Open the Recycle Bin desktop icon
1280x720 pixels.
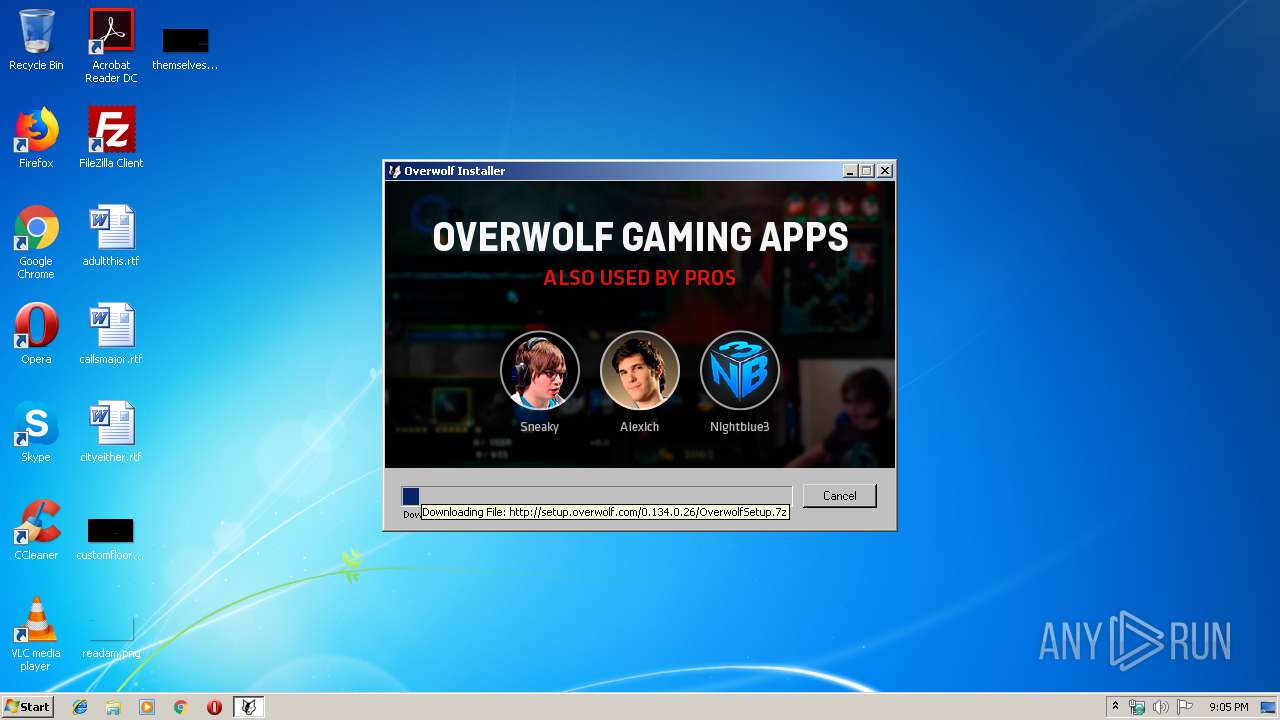pyautogui.click(x=36, y=40)
